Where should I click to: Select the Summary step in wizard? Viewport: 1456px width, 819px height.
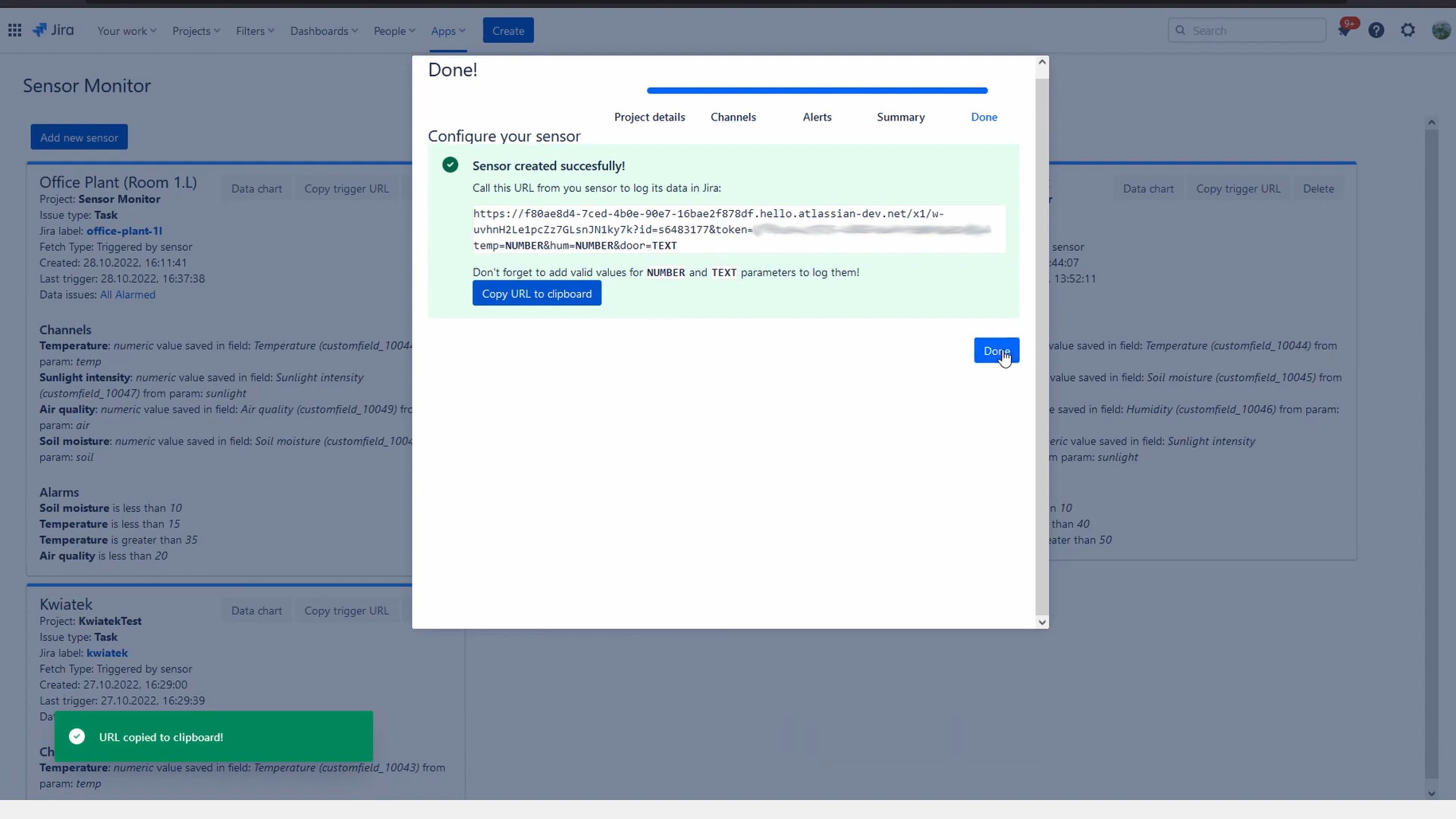click(x=900, y=117)
